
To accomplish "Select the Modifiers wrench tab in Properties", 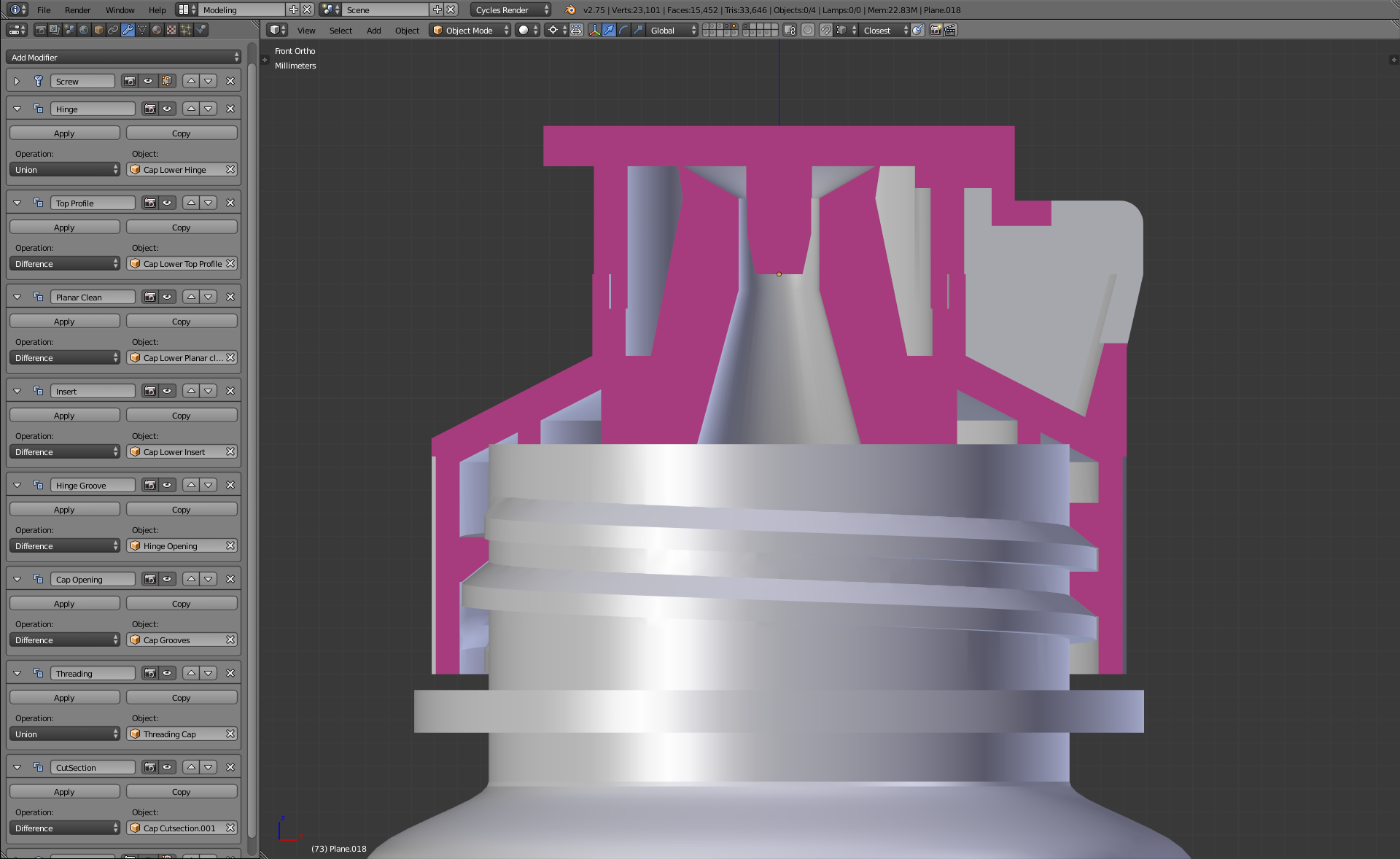I will (x=128, y=30).
